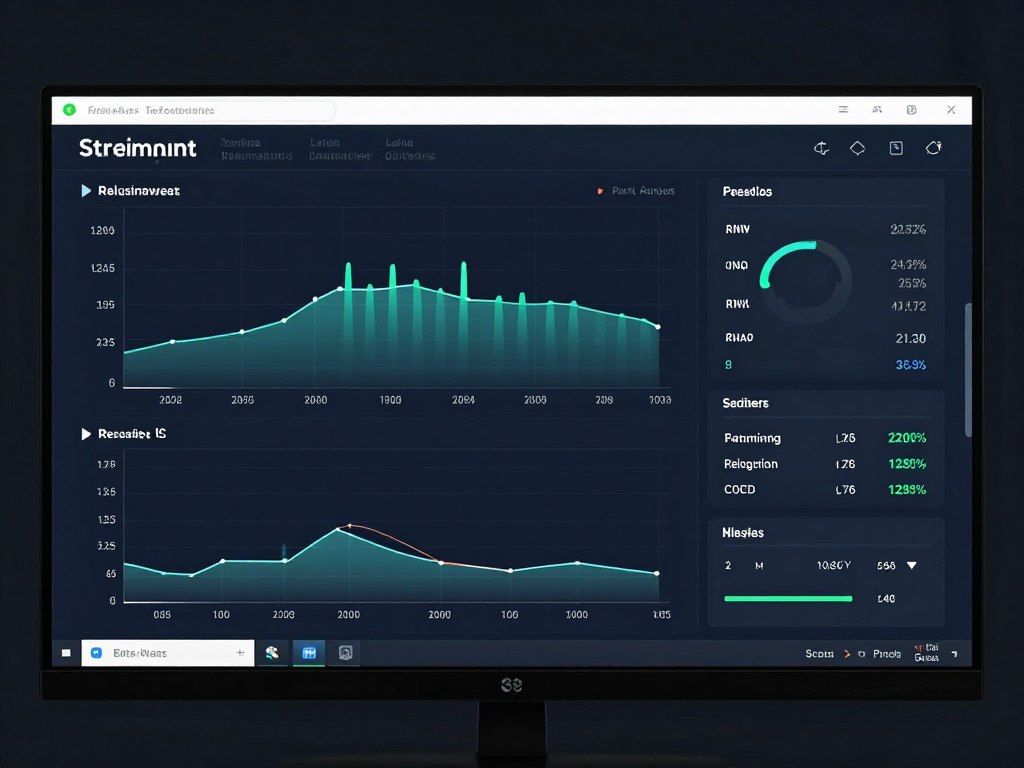Click the blue icon inside the taskbar search box

click(96, 653)
